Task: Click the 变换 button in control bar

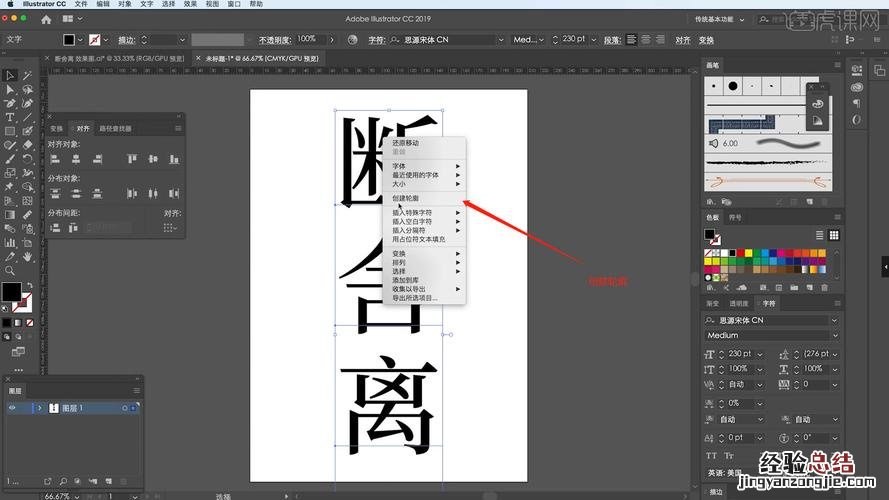Action: [706, 39]
